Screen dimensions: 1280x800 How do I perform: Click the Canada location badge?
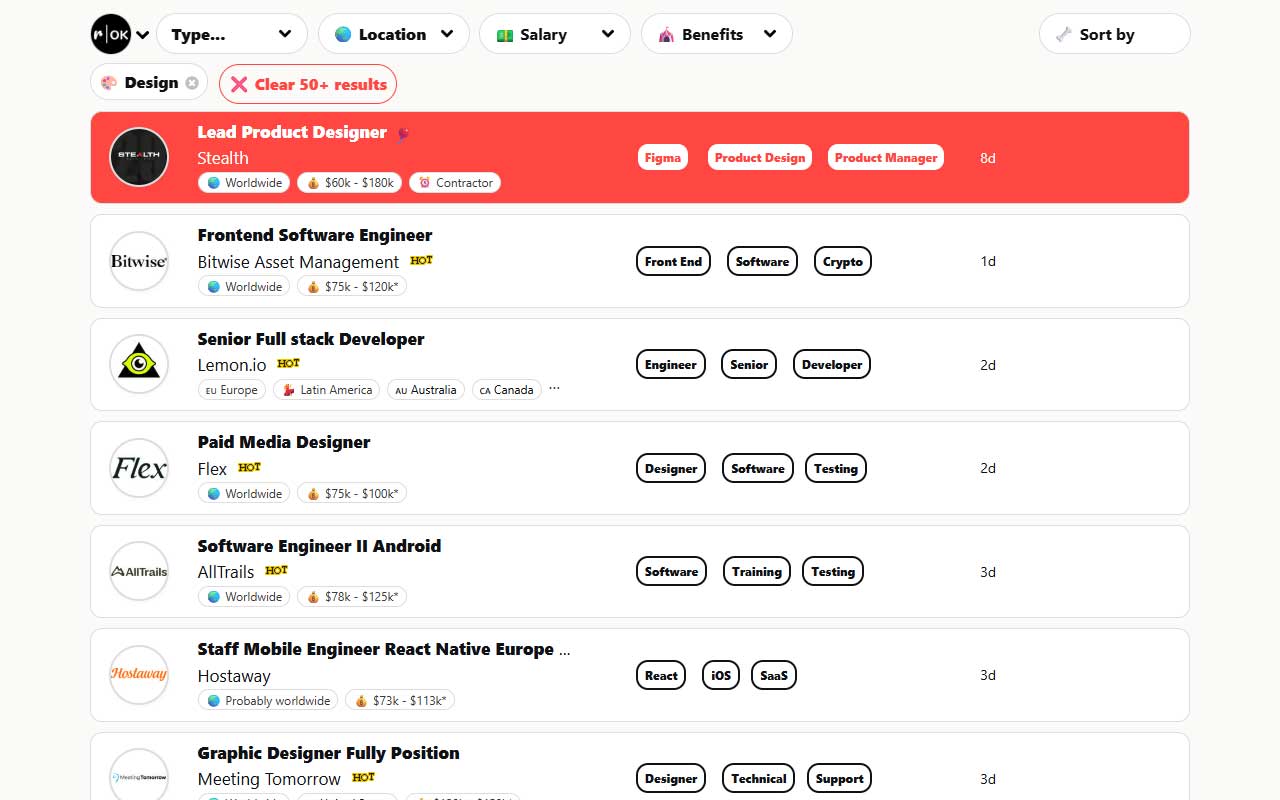click(x=507, y=390)
